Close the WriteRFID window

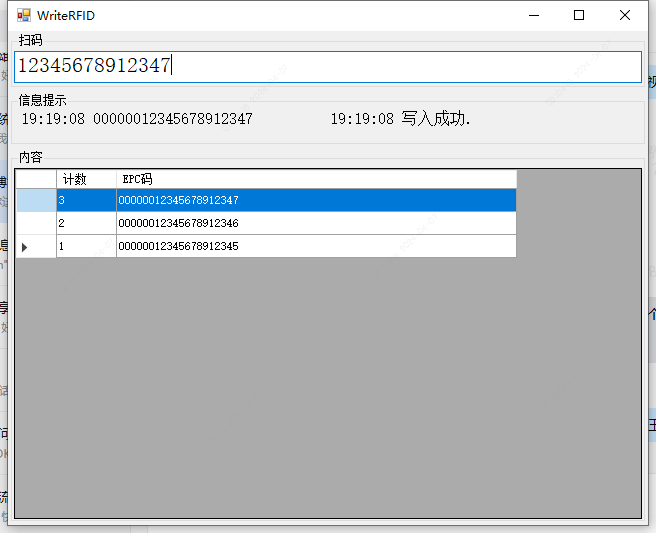pyautogui.click(x=625, y=16)
